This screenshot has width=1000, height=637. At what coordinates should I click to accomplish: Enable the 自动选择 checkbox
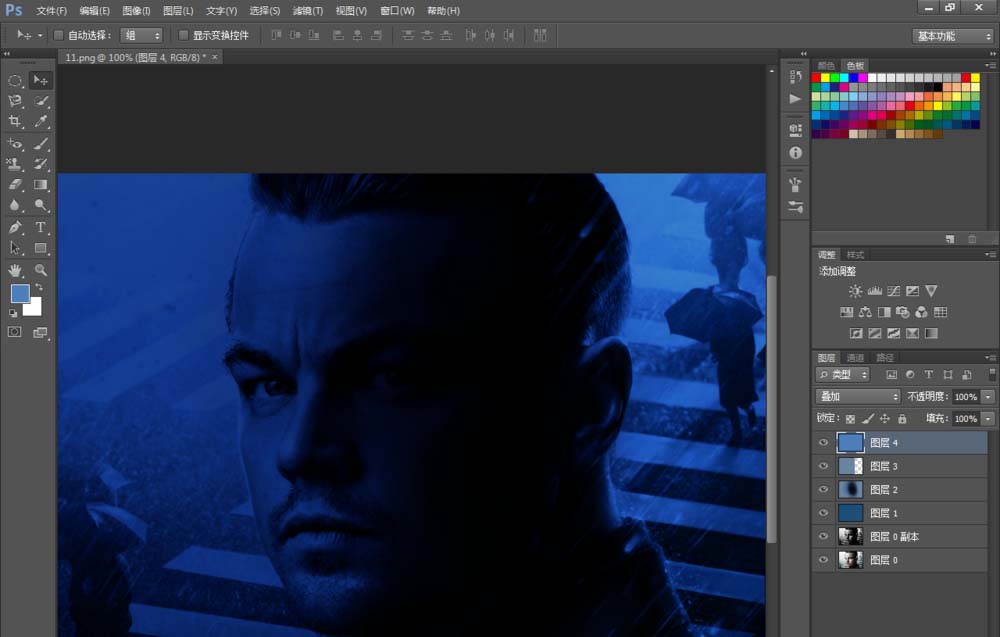tap(59, 35)
